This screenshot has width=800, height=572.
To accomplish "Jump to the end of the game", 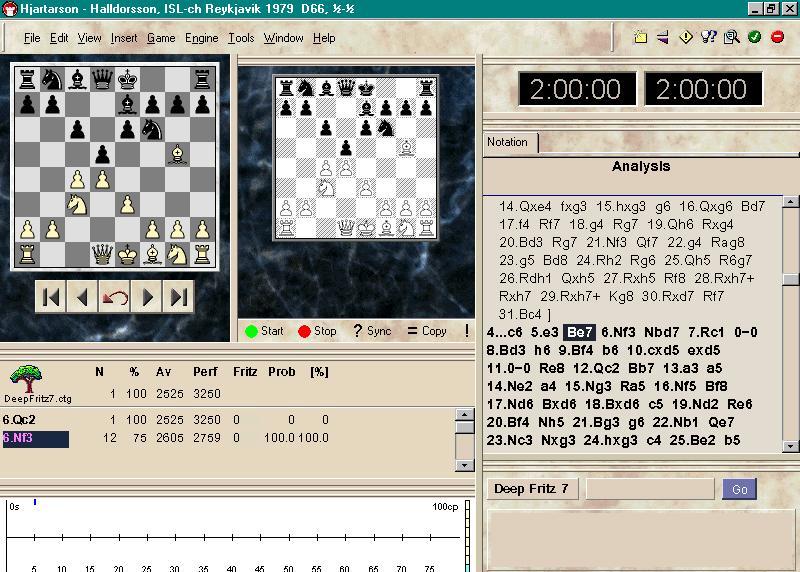I will [x=179, y=297].
